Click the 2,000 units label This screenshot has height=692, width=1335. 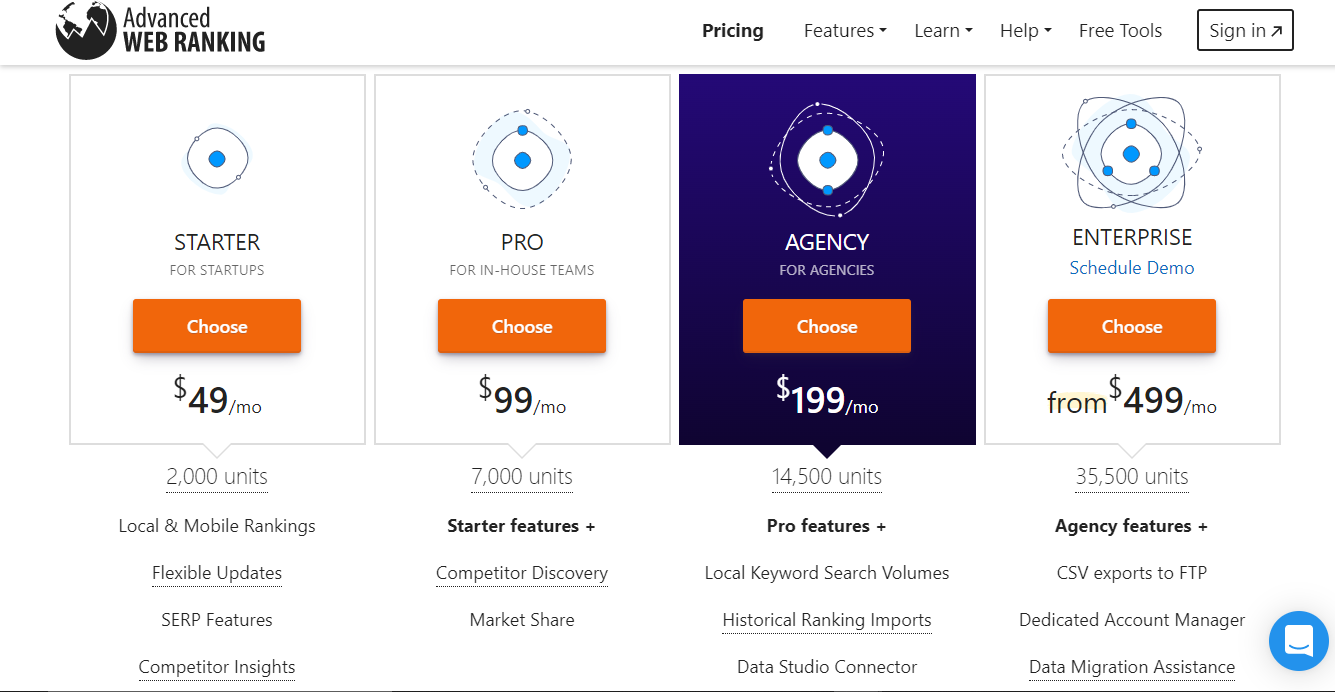(x=217, y=477)
